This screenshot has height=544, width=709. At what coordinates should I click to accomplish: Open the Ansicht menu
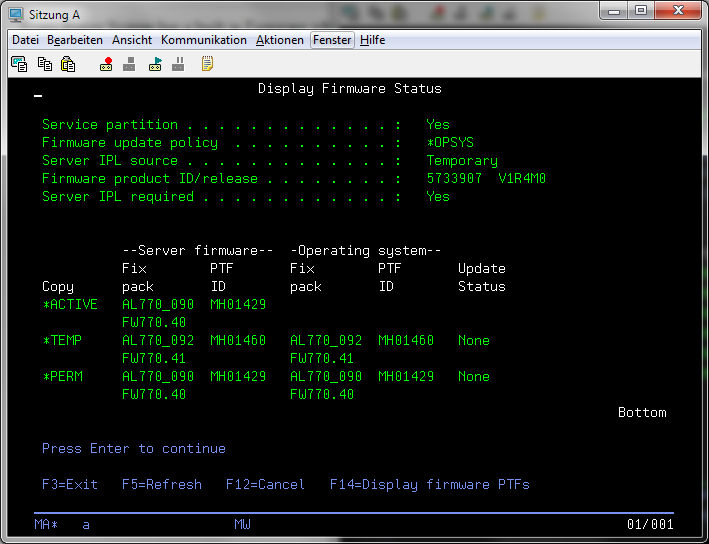[132, 40]
